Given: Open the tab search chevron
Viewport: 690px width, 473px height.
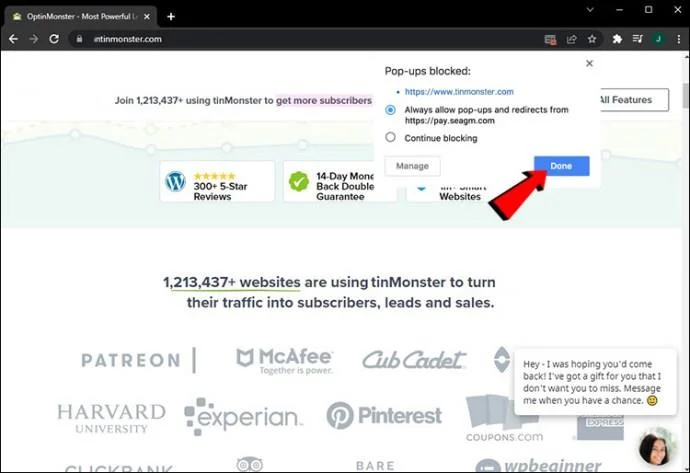Looking at the screenshot, I should [590, 10].
